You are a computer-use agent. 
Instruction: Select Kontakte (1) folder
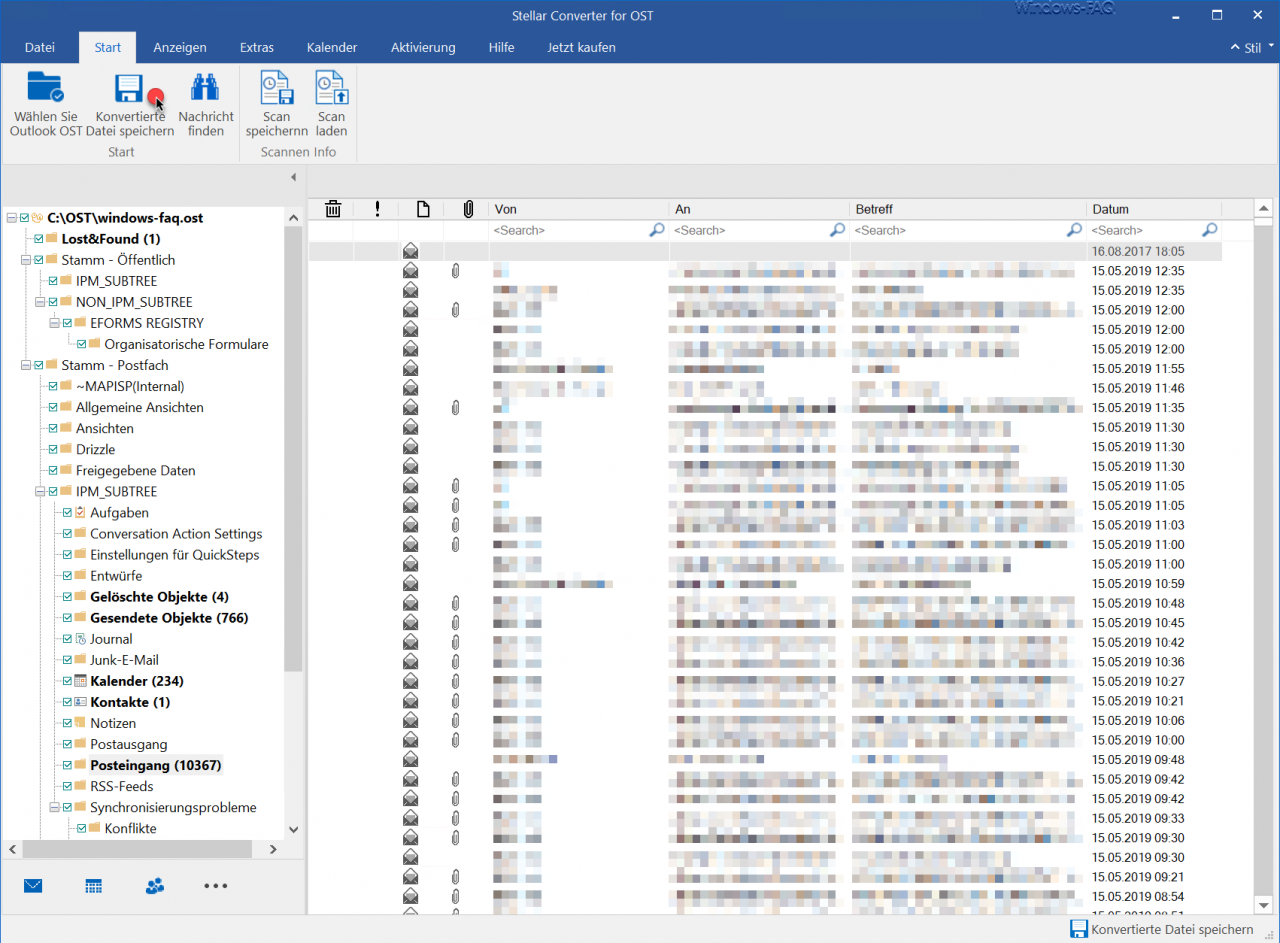coord(130,702)
